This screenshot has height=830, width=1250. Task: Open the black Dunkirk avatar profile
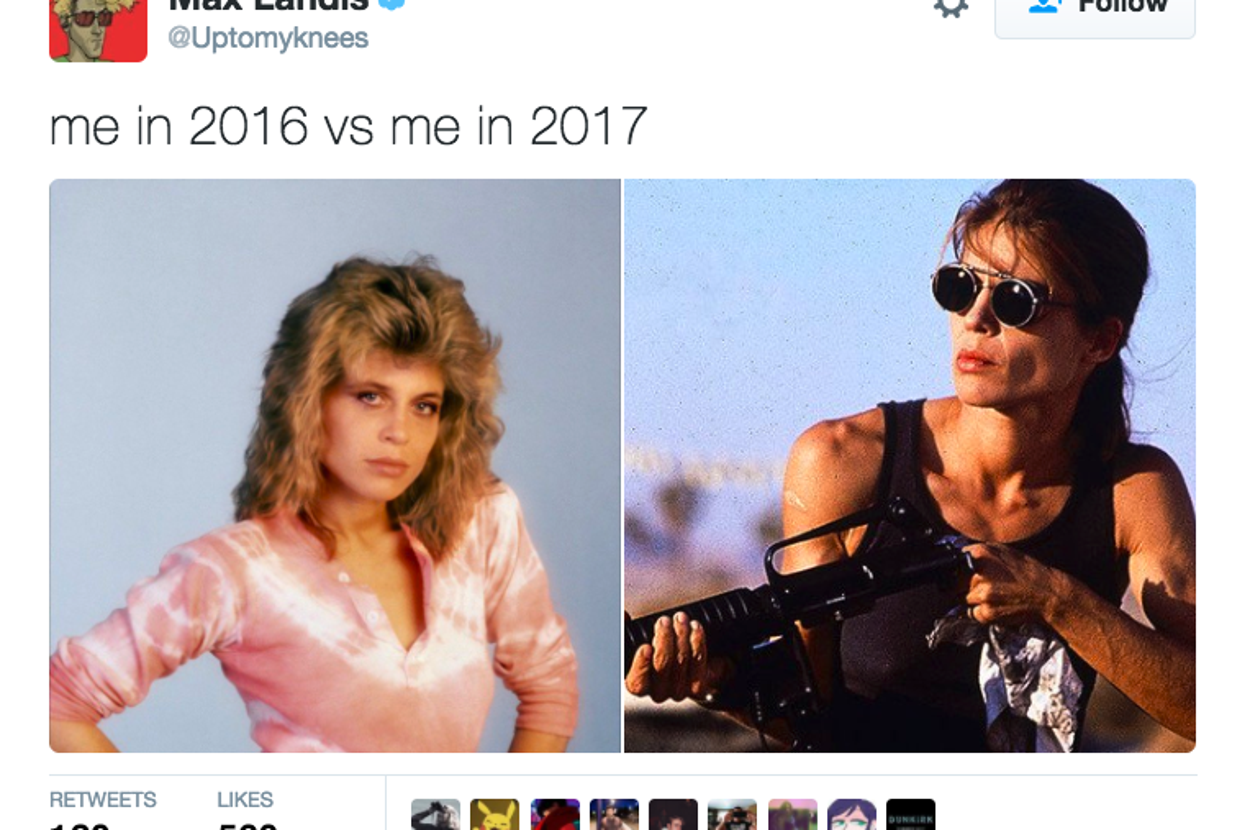pyautogui.click(x=911, y=814)
